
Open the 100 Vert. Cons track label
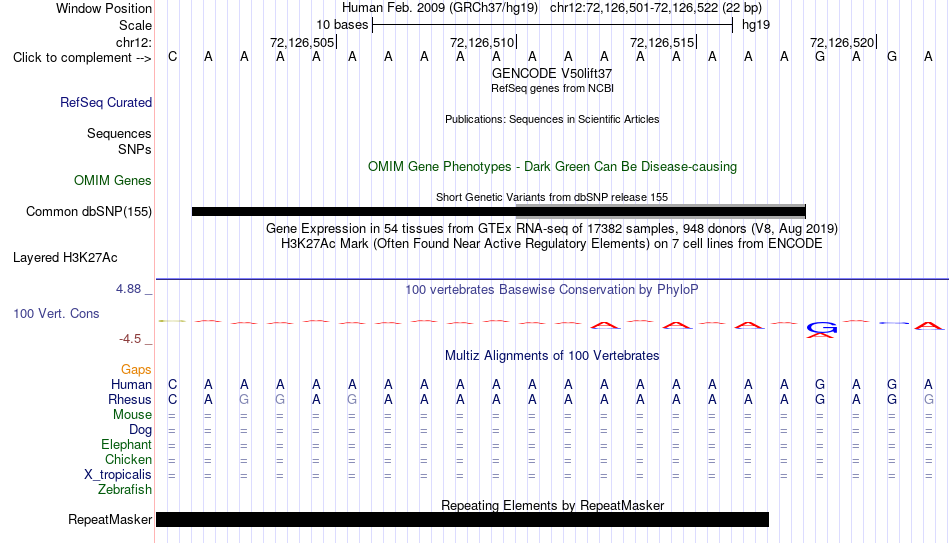(x=56, y=313)
